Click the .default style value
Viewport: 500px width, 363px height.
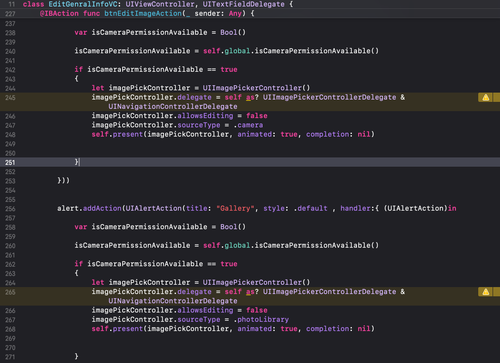[310, 208]
